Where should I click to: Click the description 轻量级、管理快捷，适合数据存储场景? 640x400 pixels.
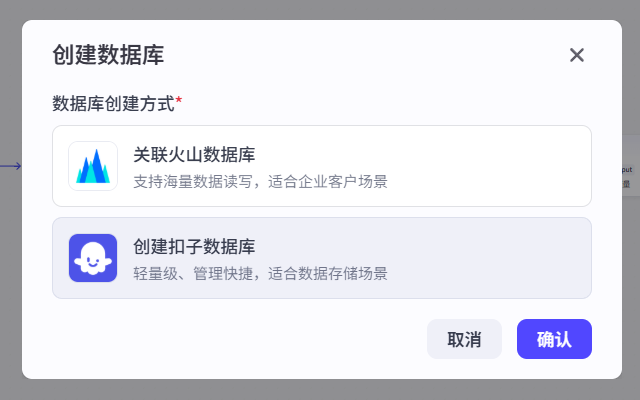coord(260,273)
